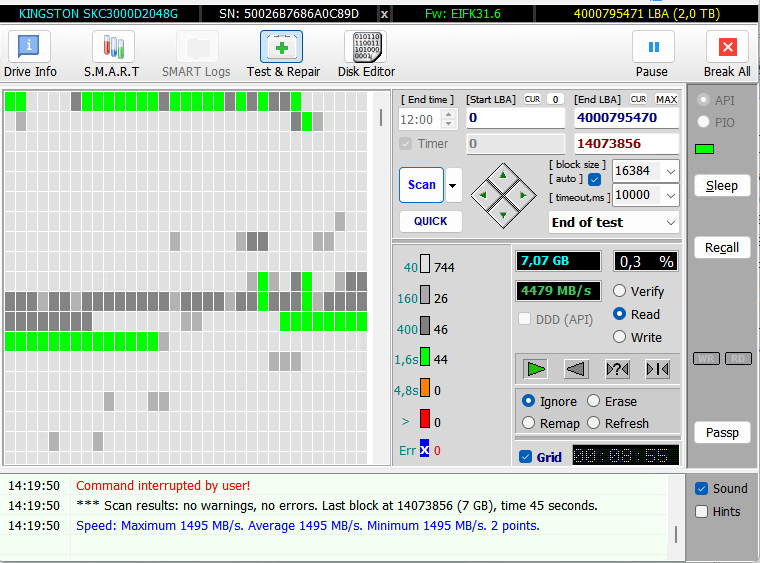760x563 pixels.
Task: Click the WR indicator
Action: tap(706, 359)
